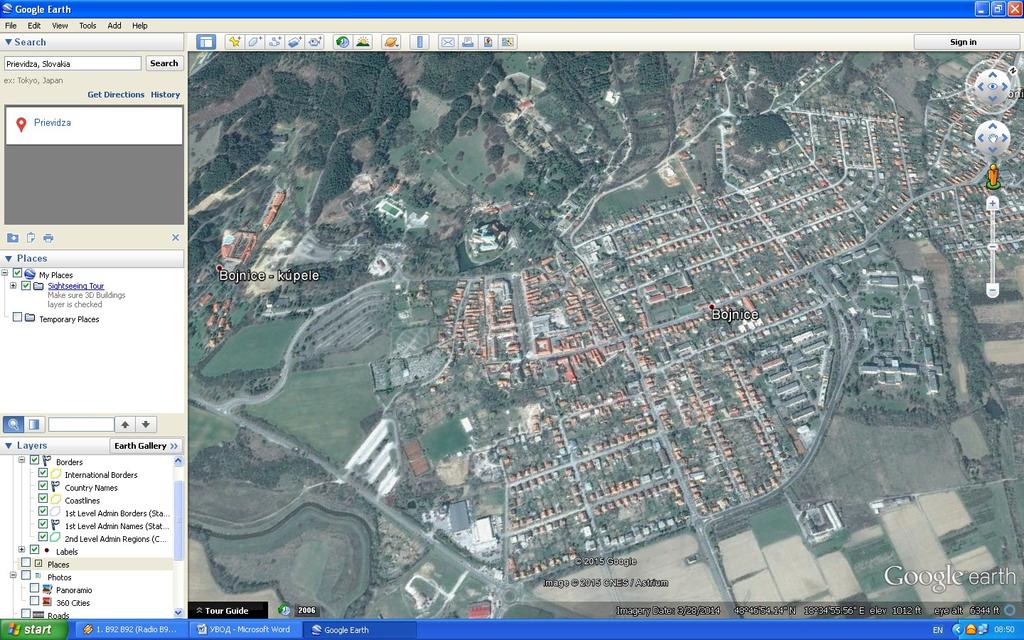Open the Tools menu
Image resolution: width=1024 pixels, height=640 pixels.
[x=88, y=25]
